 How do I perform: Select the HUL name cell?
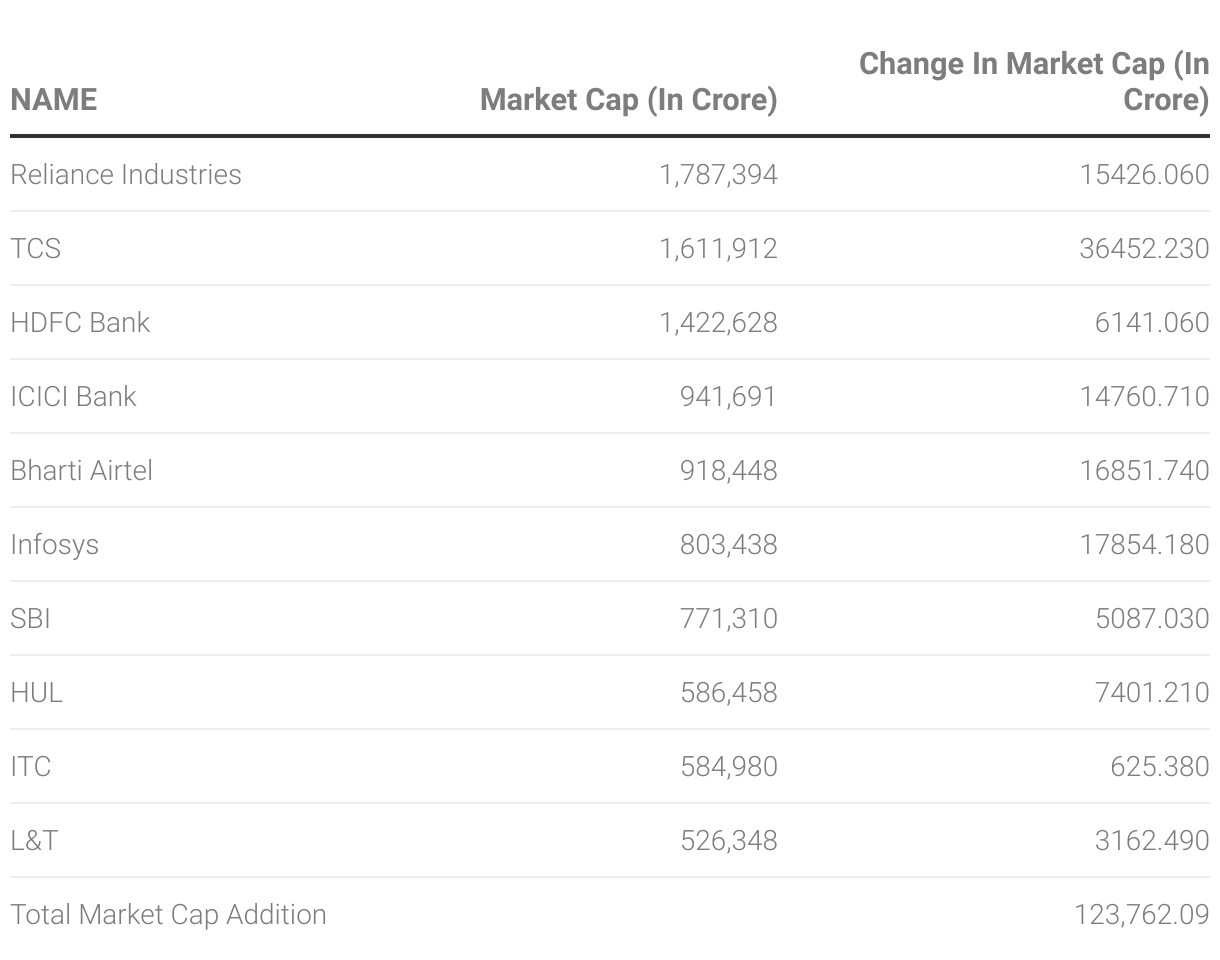click(x=37, y=692)
